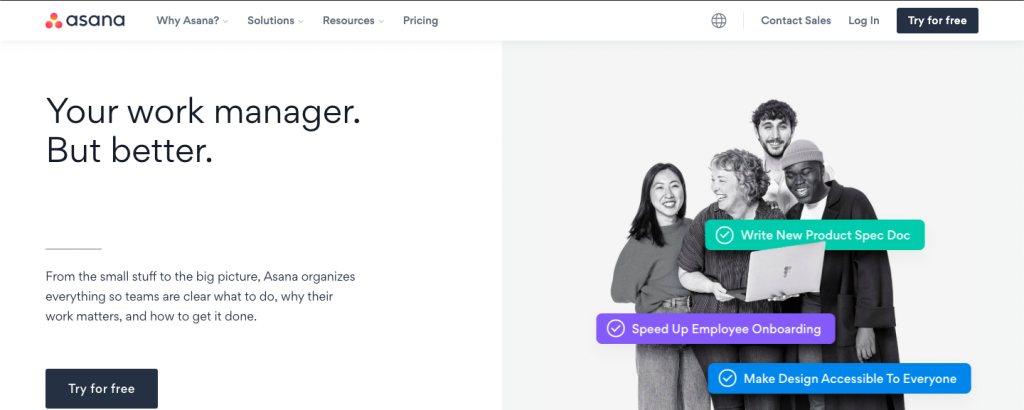Click the checkmark circle on Write New Product Spec Doc
1024x410 pixels.
point(724,235)
